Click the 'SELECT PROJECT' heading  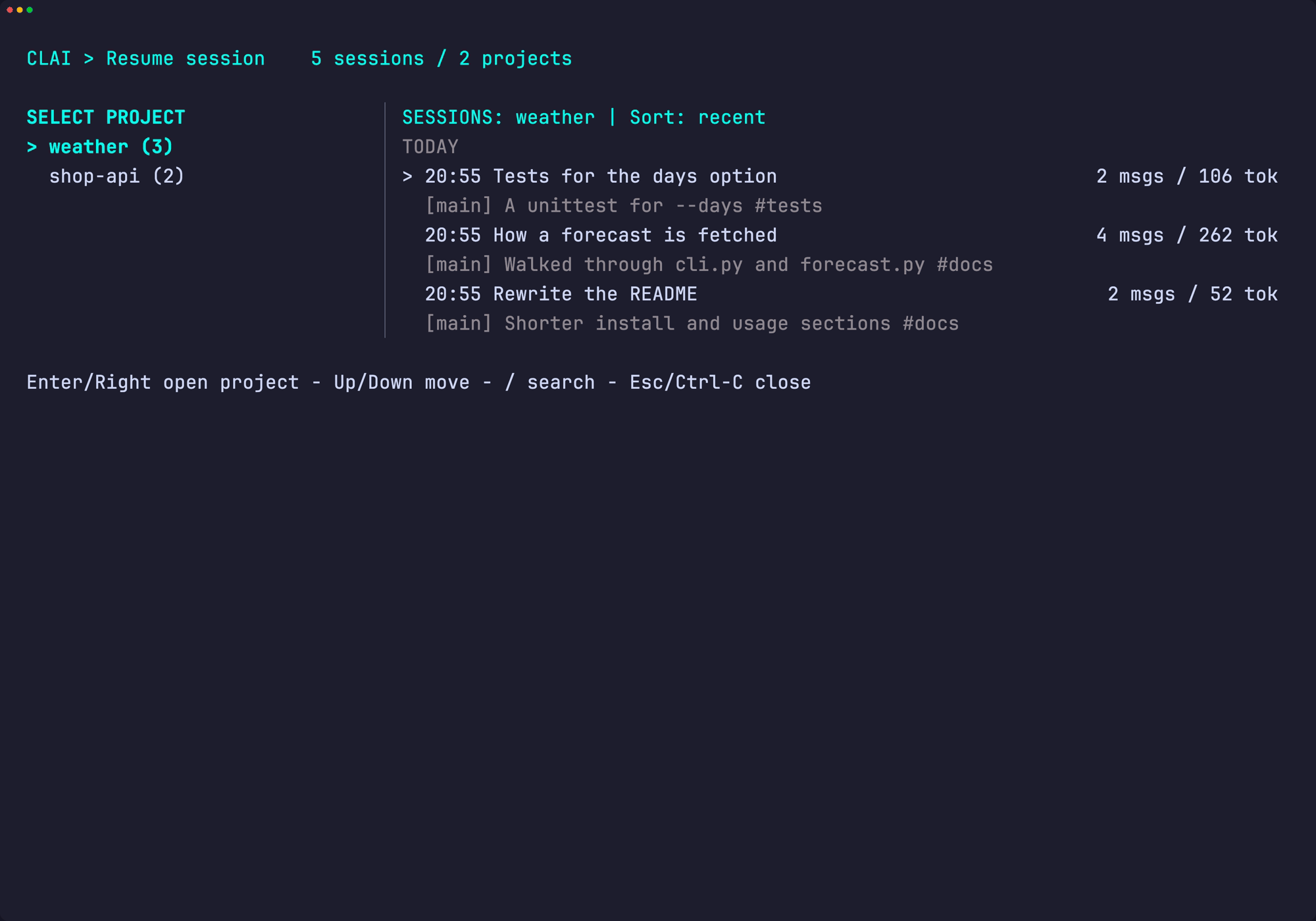click(106, 117)
